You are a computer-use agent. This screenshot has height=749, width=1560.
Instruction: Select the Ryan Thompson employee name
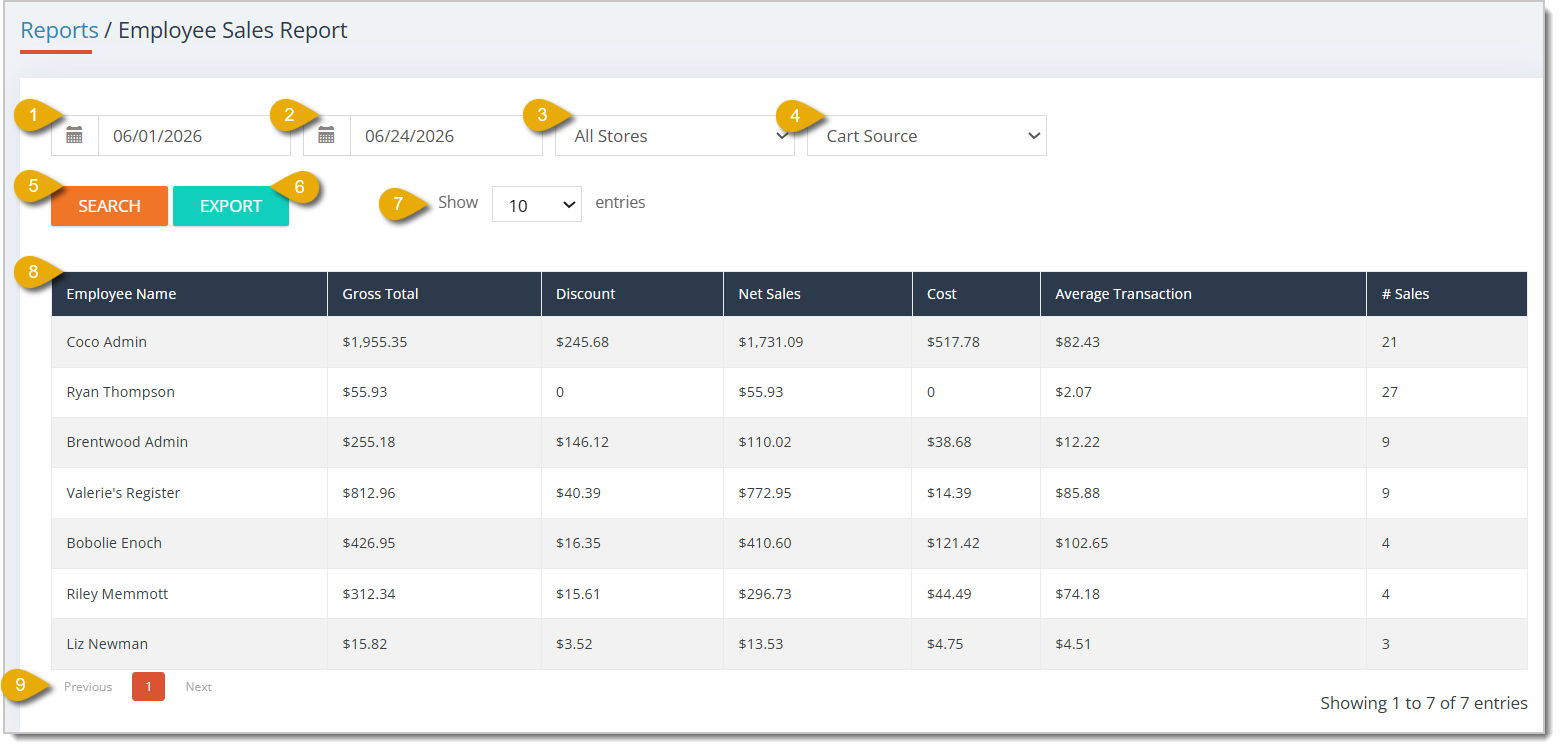coord(121,392)
